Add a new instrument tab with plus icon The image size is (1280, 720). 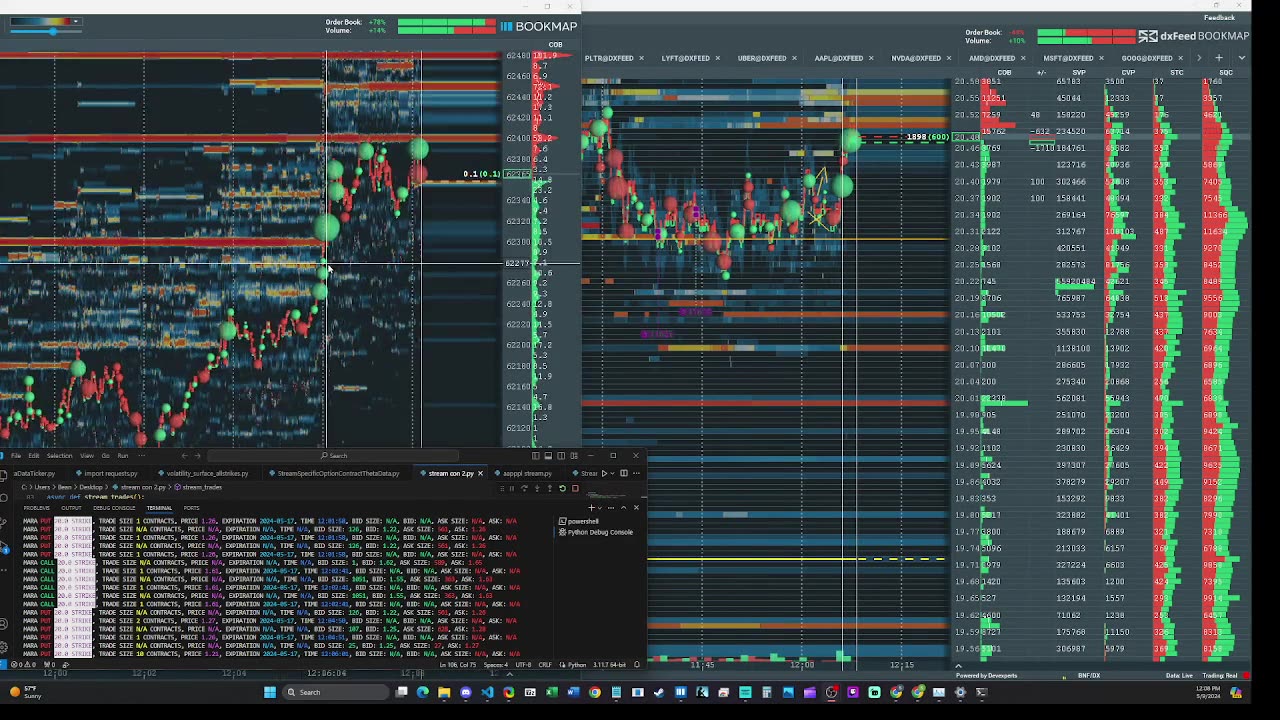pos(1219,58)
